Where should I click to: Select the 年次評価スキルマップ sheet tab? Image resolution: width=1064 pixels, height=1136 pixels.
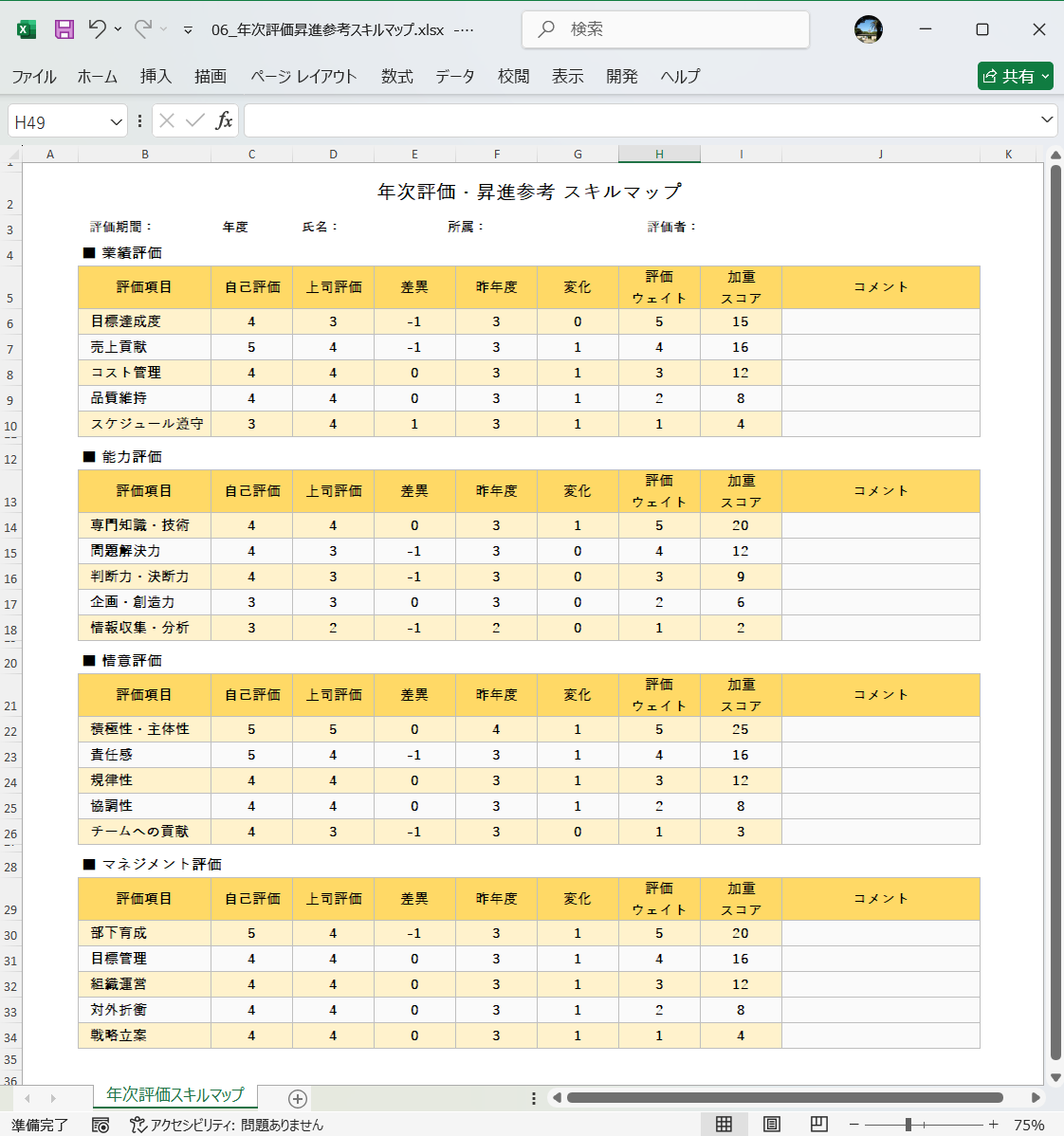tap(174, 1094)
